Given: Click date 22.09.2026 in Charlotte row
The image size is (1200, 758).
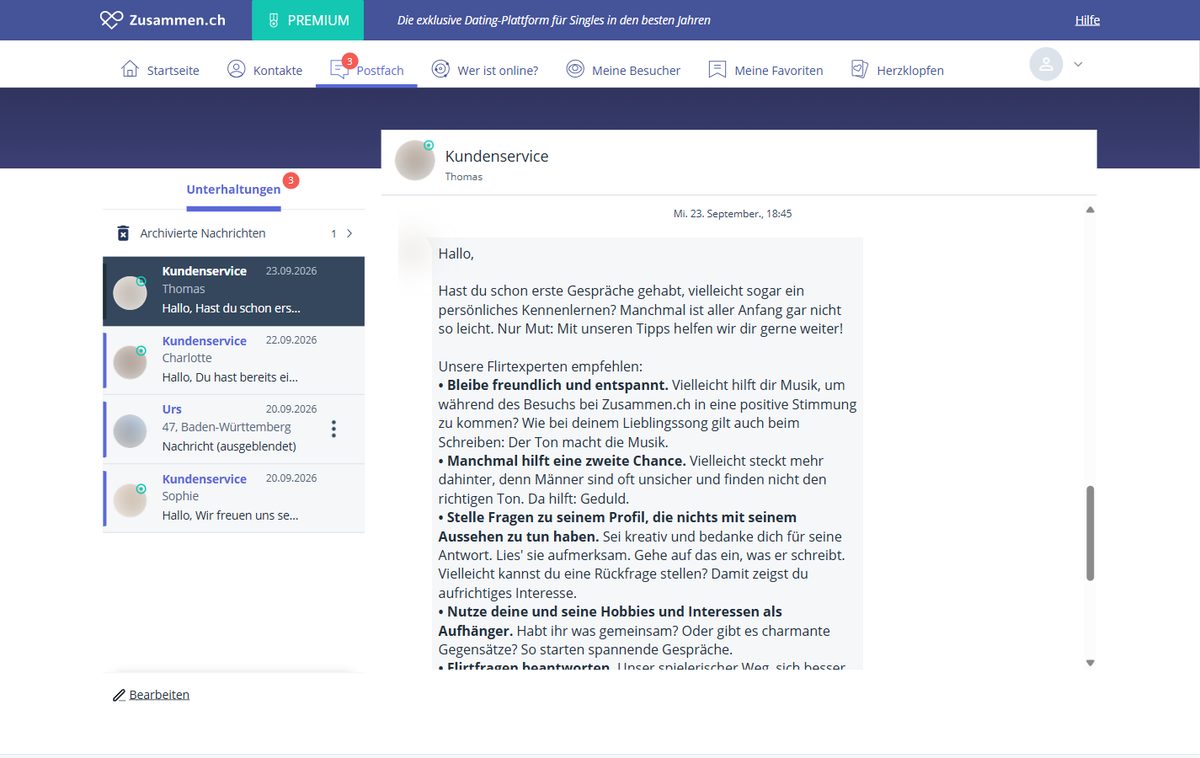Looking at the screenshot, I should (x=291, y=340).
